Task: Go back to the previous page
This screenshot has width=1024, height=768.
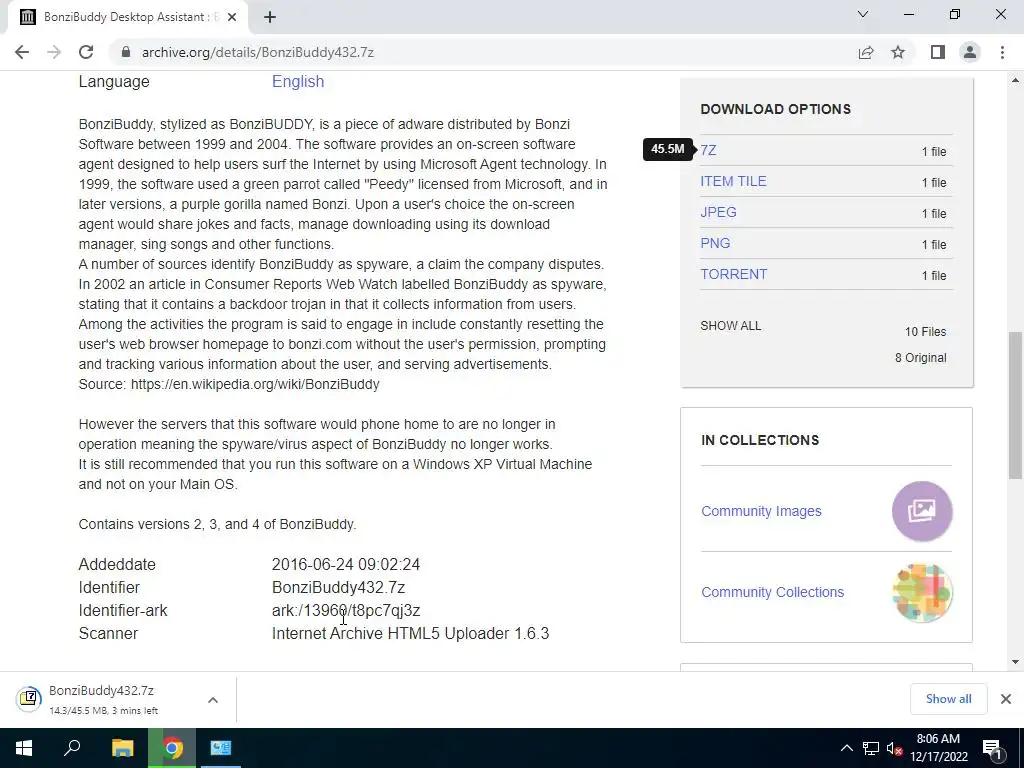Action: [22, 52]
